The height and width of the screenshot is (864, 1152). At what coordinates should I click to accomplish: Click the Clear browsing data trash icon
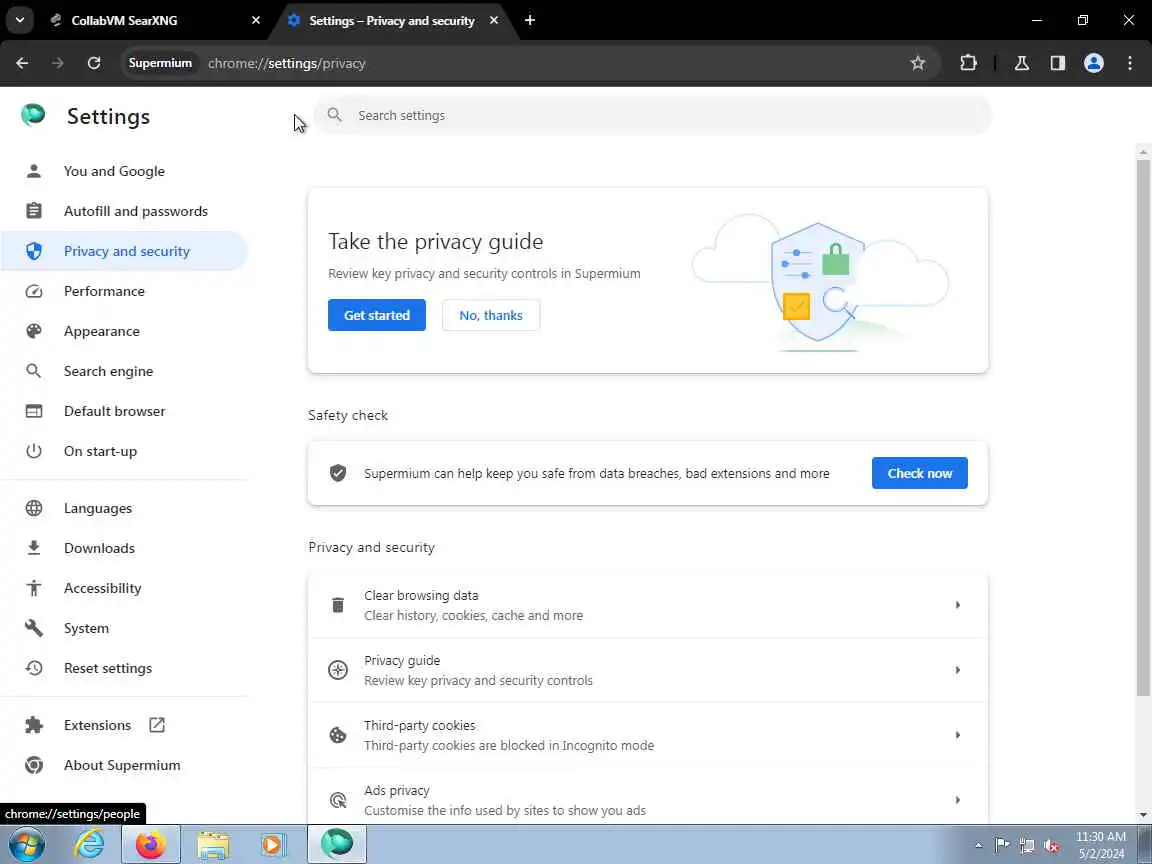[x=338, y=605]
